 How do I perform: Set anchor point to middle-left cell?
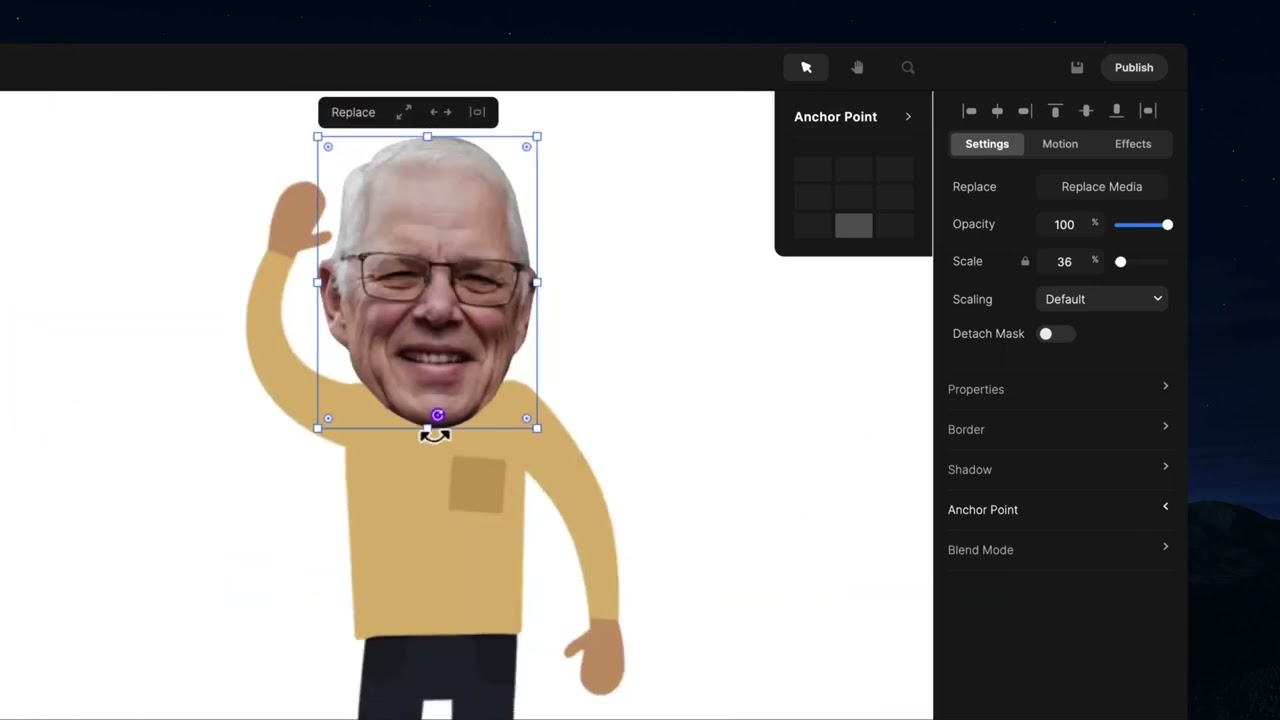coord(812,197)
